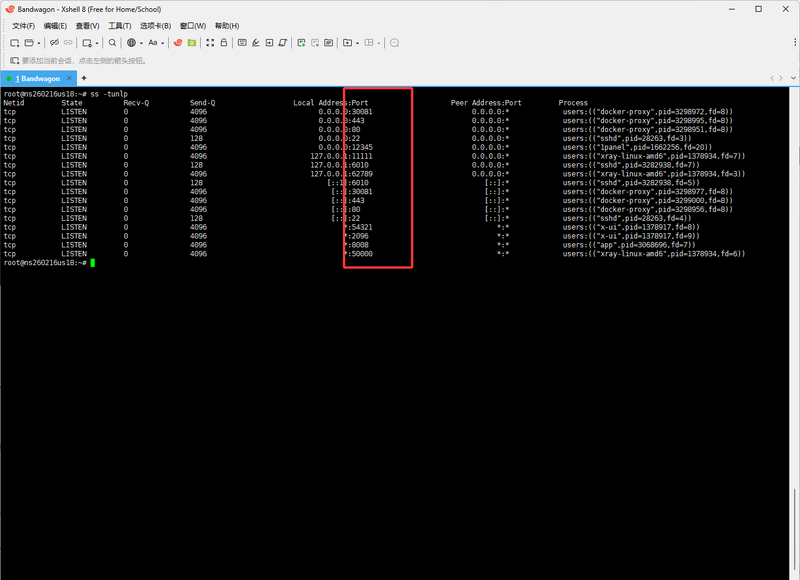
Task: Click the padlock lock screen icon
Action: click(223, 43)
